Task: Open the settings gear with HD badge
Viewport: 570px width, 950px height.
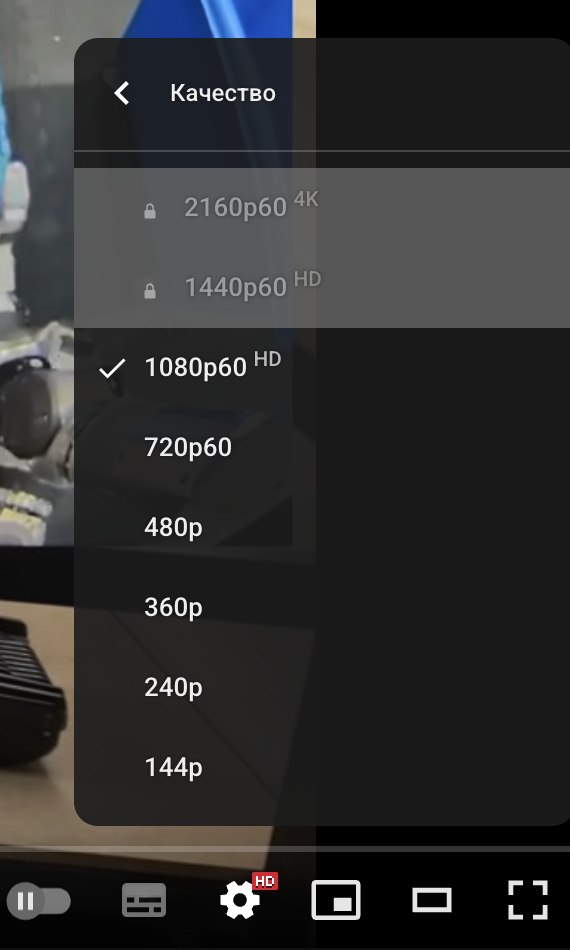Action: [x=241, y=900]
